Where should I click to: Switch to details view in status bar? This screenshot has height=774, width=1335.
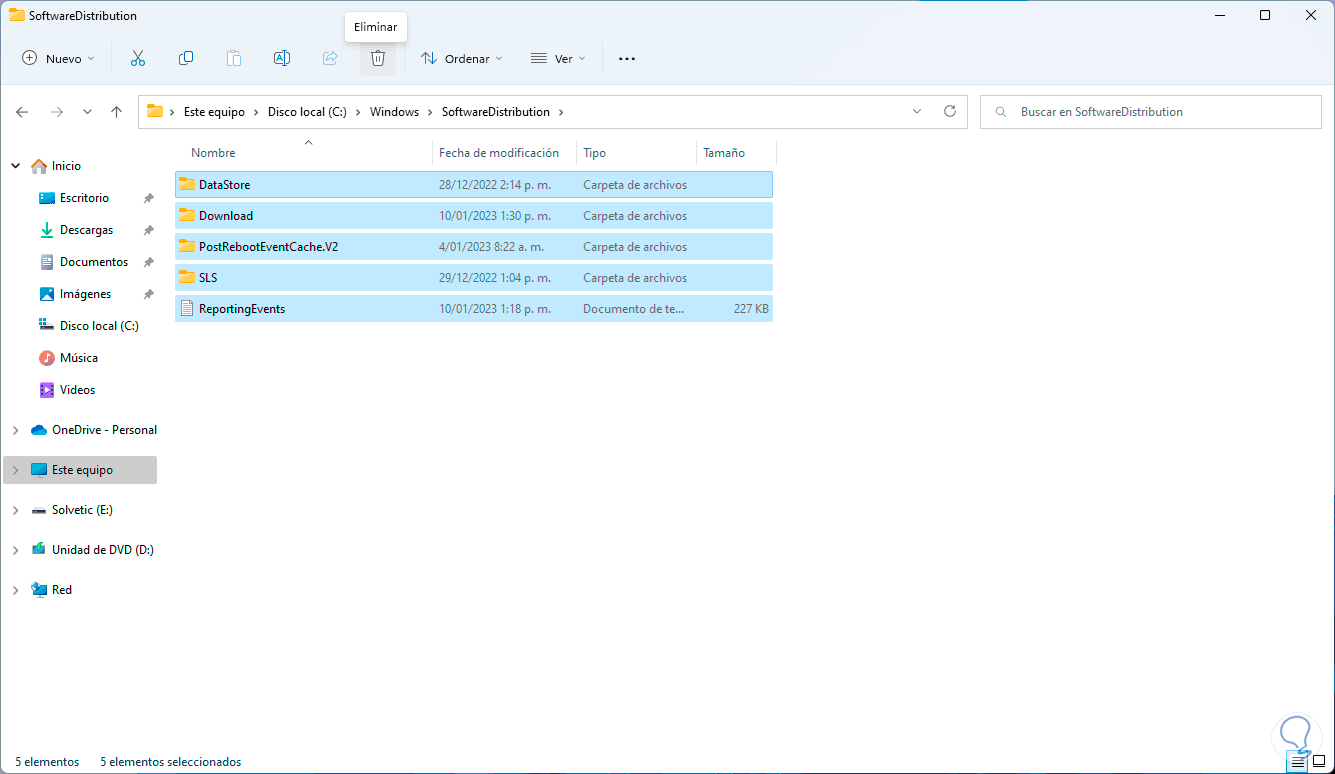1298,762
